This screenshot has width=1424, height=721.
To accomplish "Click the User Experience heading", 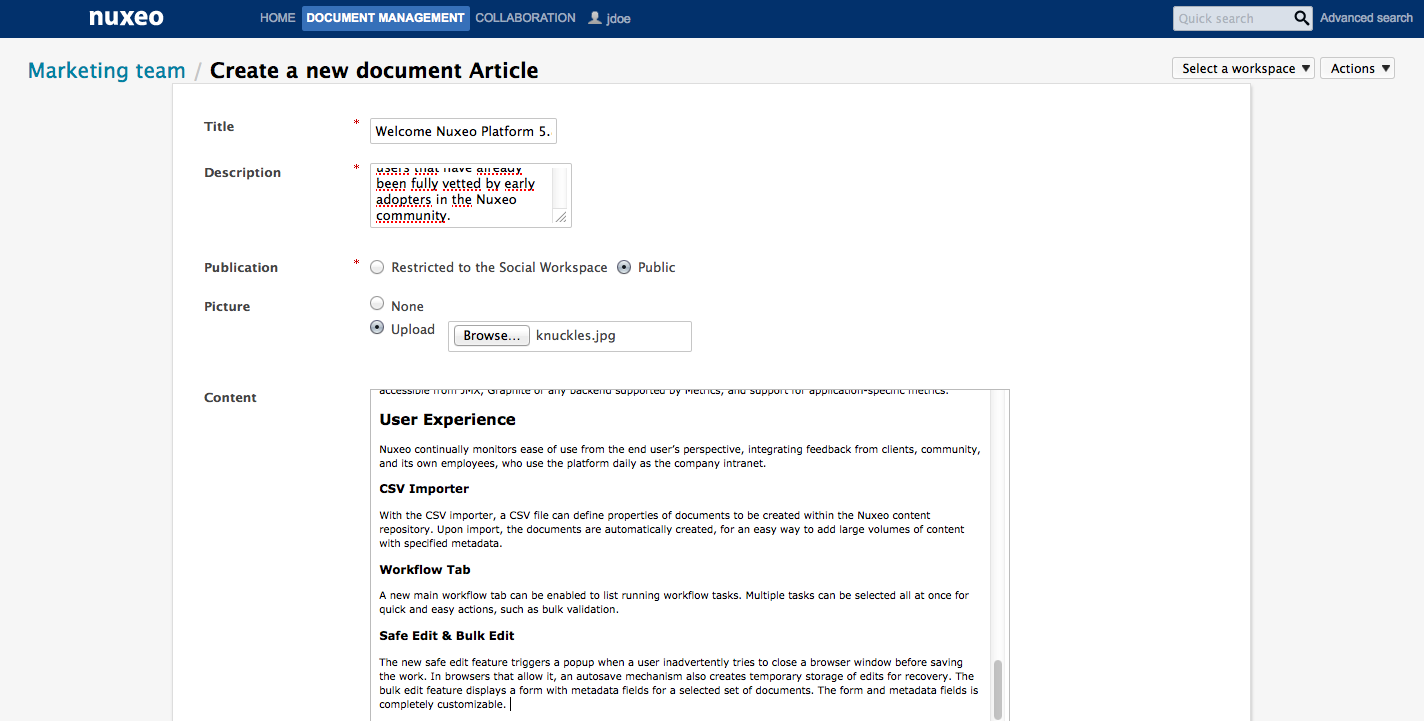I will click(x=447, y=420).
